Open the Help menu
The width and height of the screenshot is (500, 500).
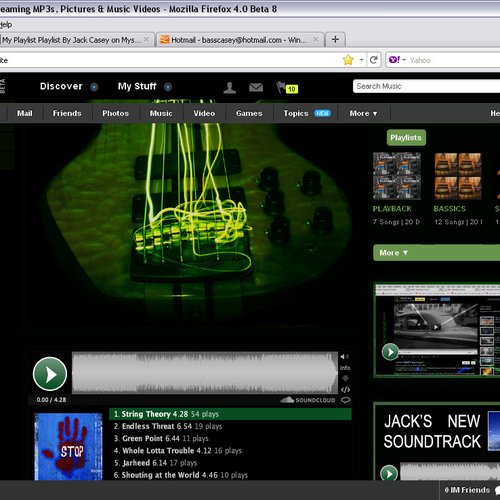pyautogui.click(x=6, y=25)
